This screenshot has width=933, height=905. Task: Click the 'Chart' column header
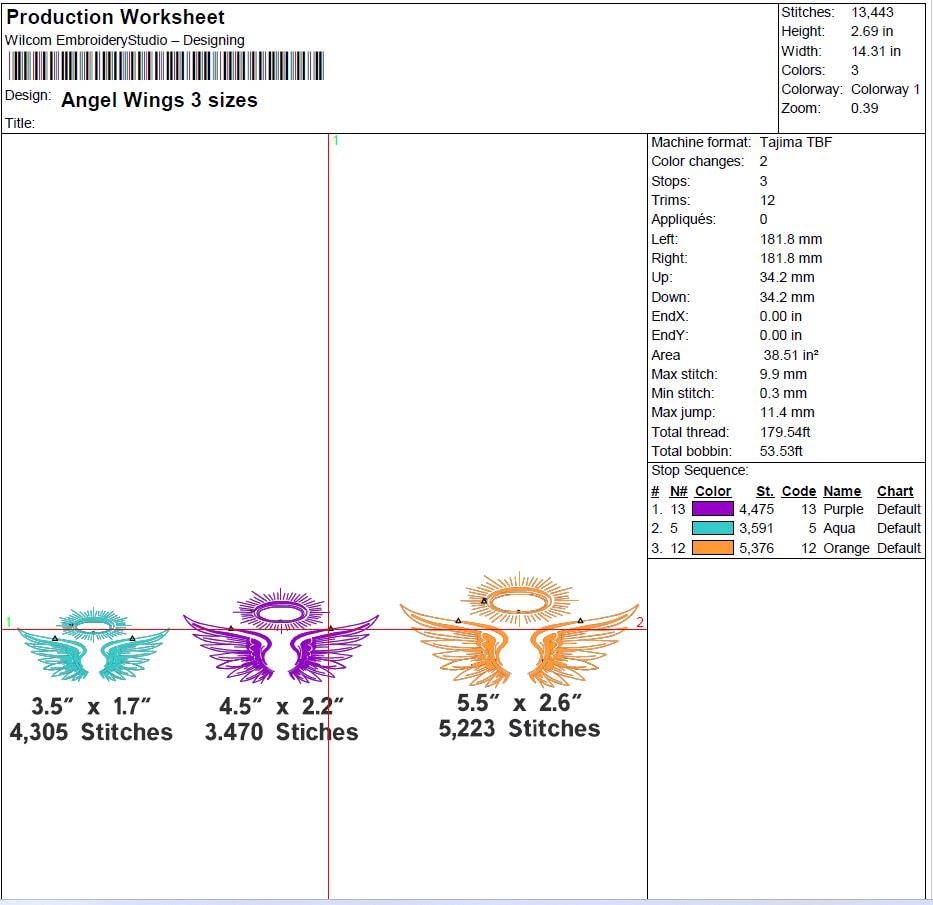pos(895,491)
